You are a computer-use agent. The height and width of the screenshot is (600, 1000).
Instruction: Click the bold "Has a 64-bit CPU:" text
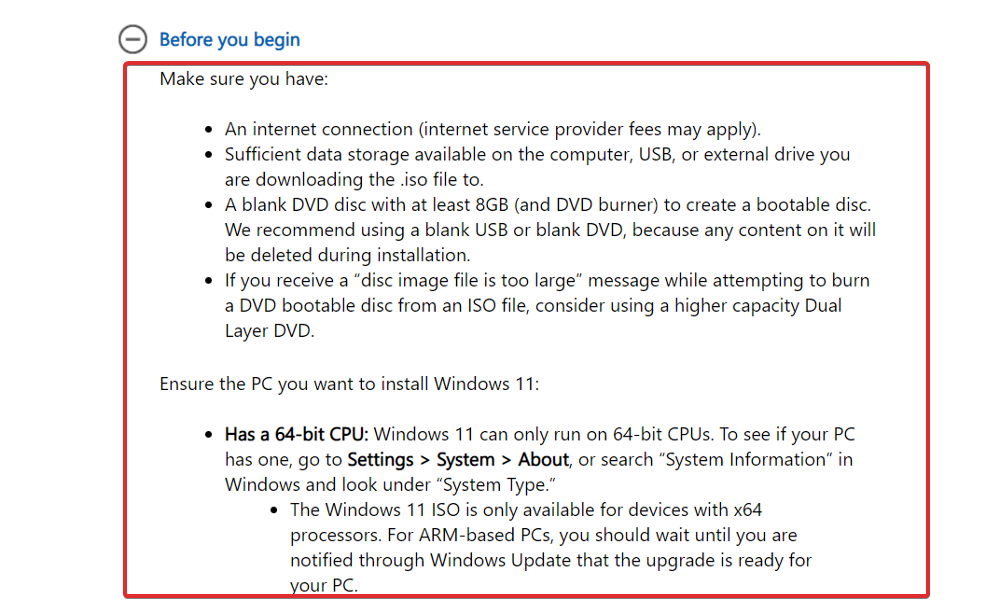297,434
